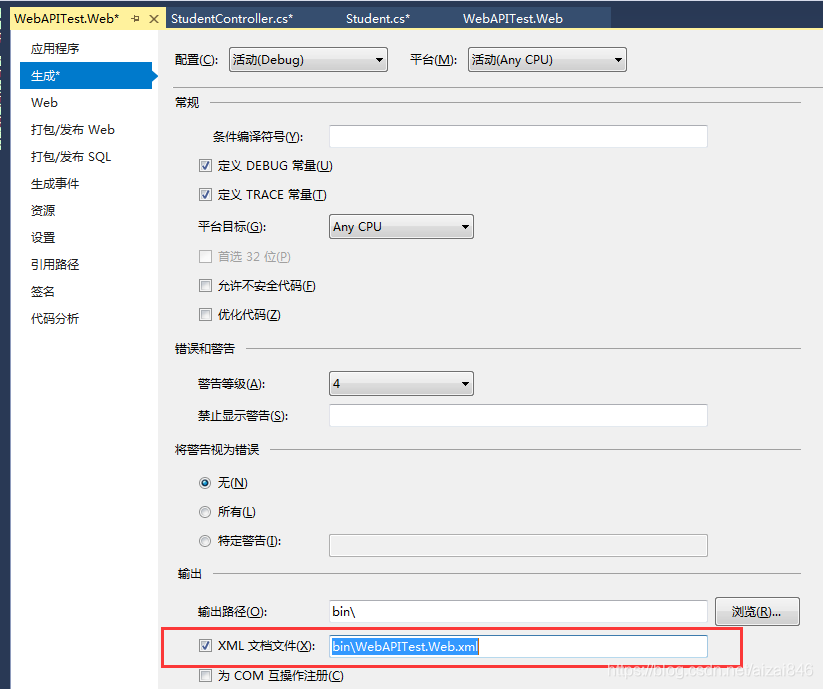Open the 引用路径 page
Viewport: 823px width, 689px height.
pos(55,264)
